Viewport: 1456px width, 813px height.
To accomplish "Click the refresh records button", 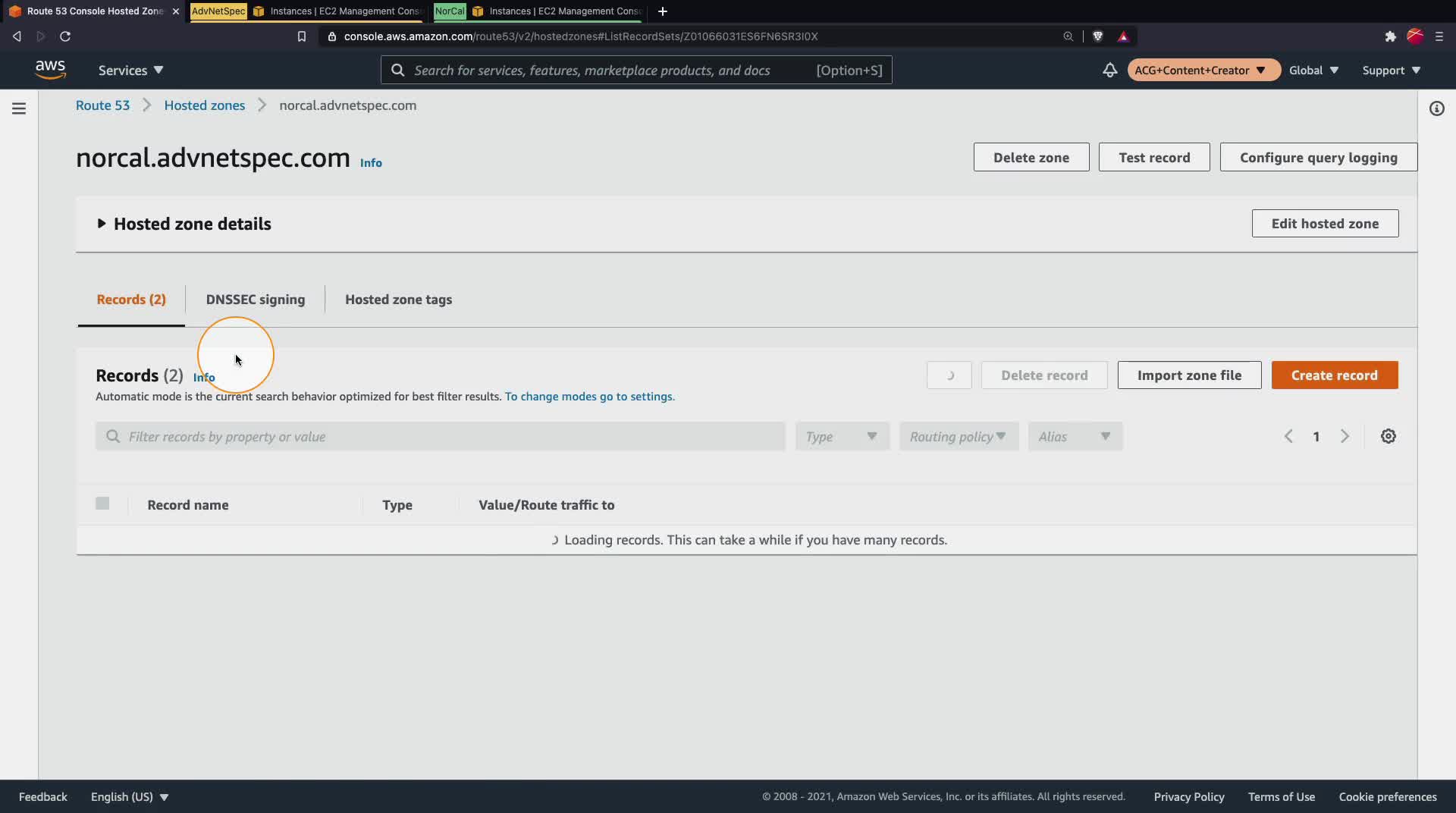I will click(x=949, y=375).
